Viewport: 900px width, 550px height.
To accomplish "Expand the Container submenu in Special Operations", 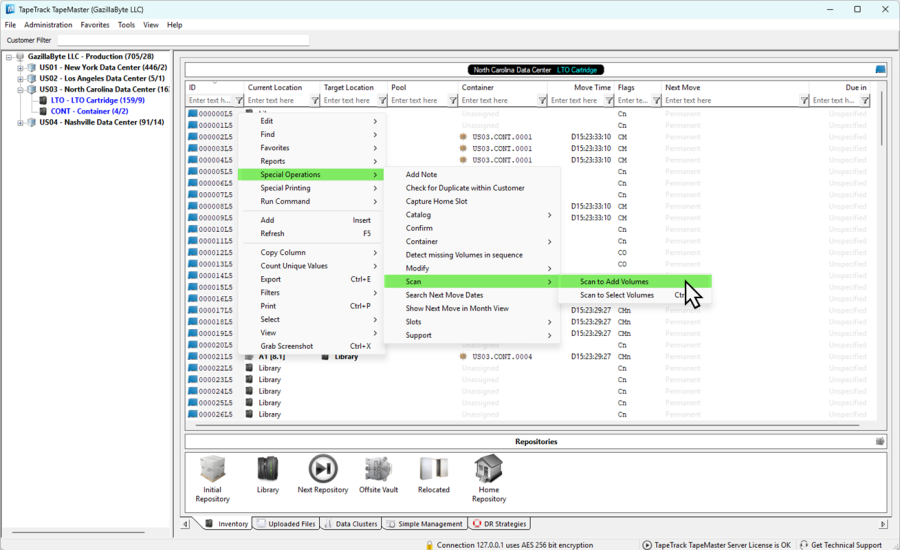I will [x=549, y=242].
